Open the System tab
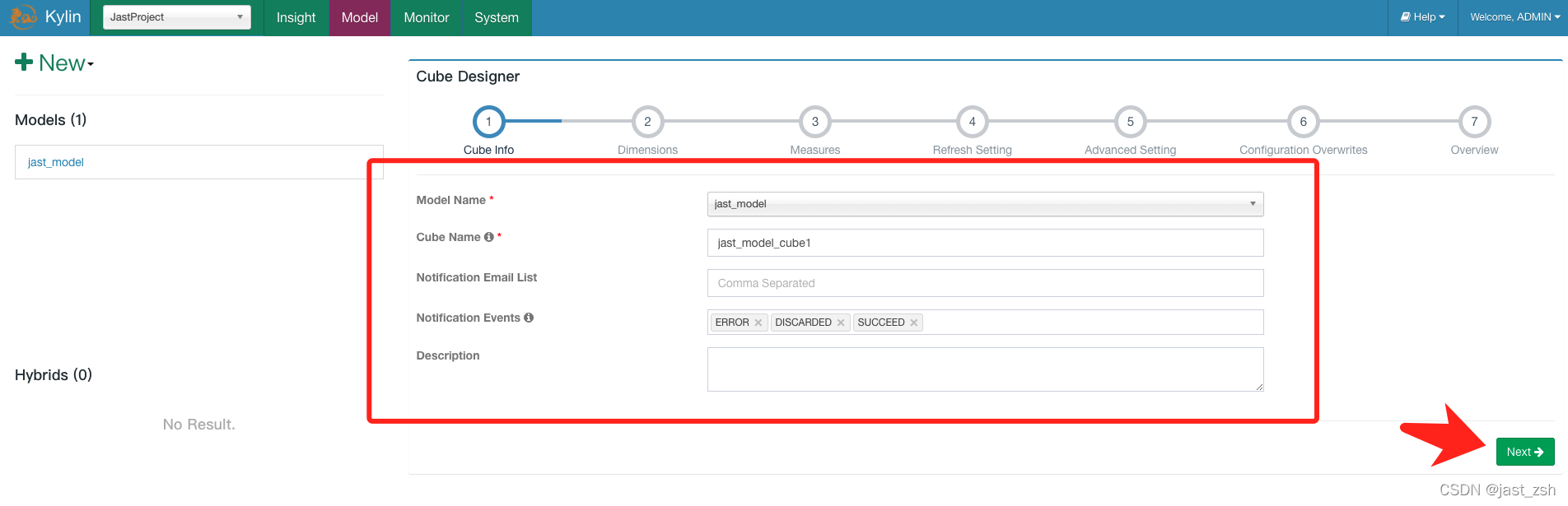 (x=497, y=17)
